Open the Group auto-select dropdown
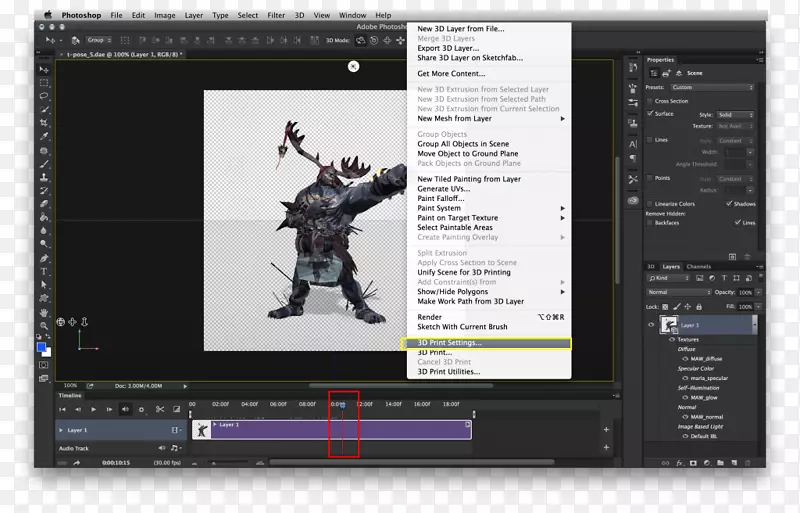800x513 pixels. [98, 40]
